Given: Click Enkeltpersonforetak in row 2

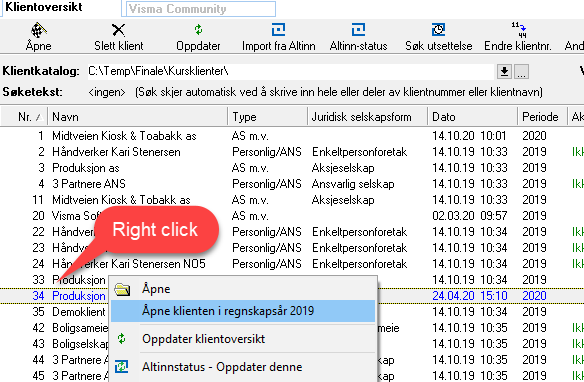Looking at the screenshot, I should (x=359, y=152).
